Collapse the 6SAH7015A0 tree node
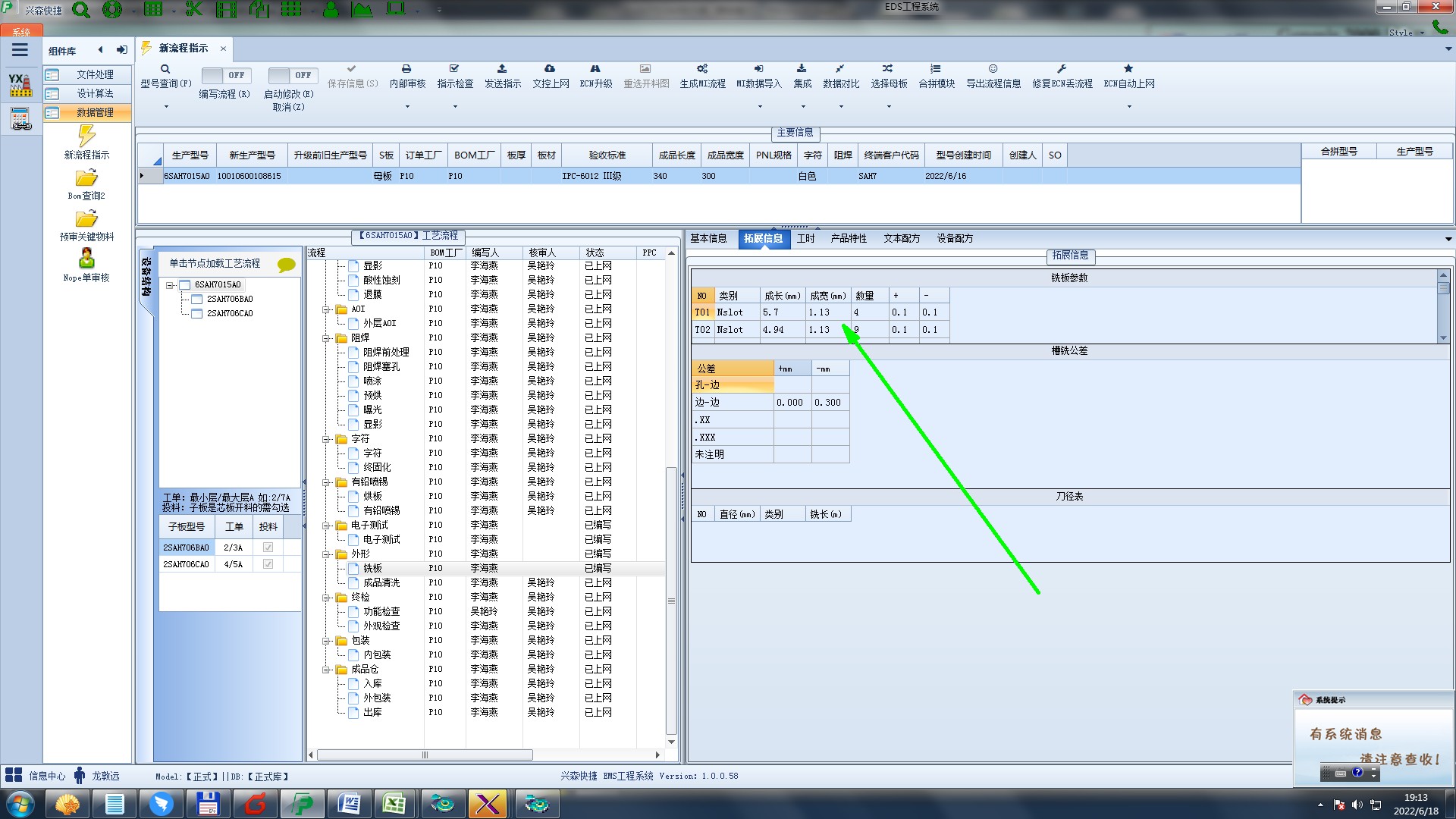 pos(171,285)
